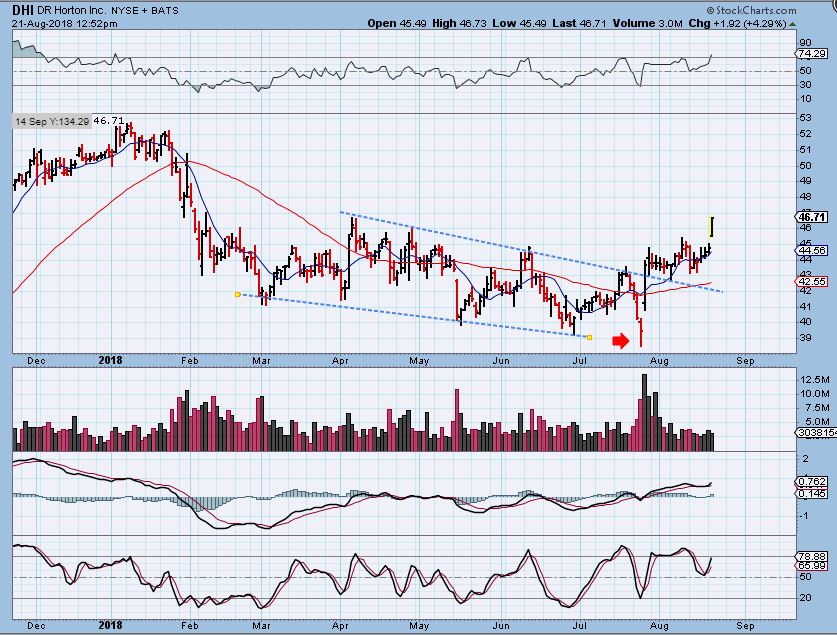
Task: Click the 42.55 moving average tag
Action: pos(812,281)
